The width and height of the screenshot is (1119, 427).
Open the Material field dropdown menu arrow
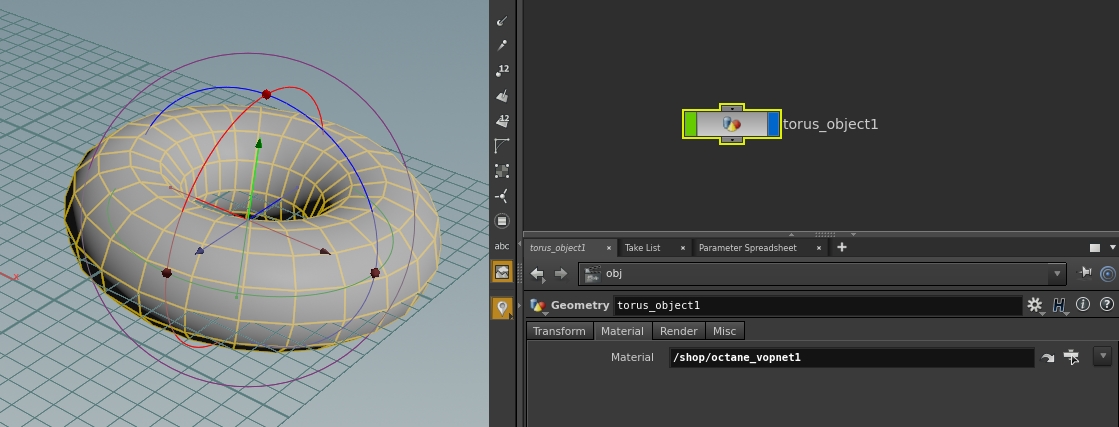click(1103, 355)
